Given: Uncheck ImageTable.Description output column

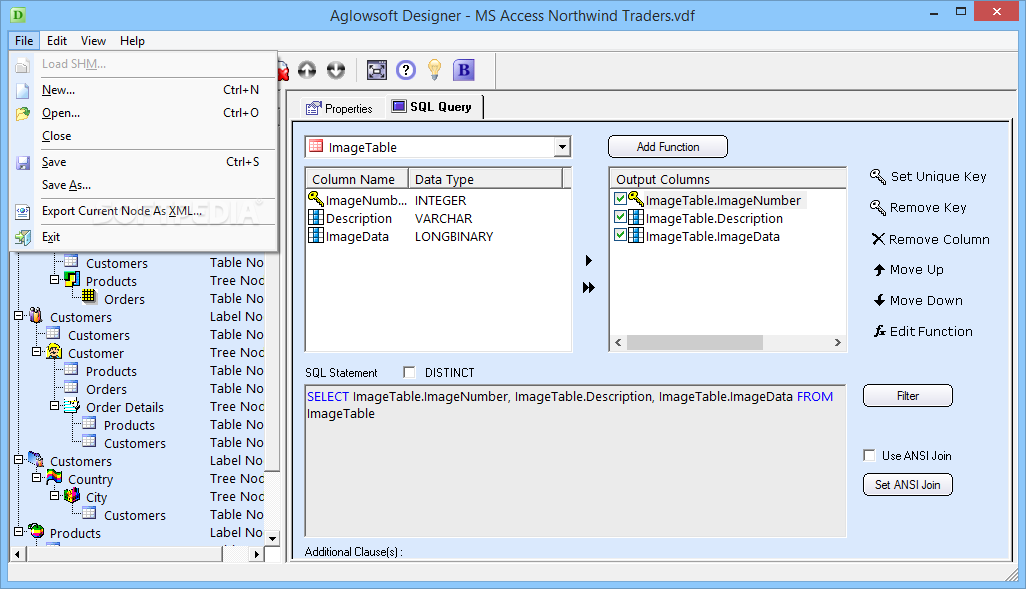Looking at the screenshot, I should [620, 216].
